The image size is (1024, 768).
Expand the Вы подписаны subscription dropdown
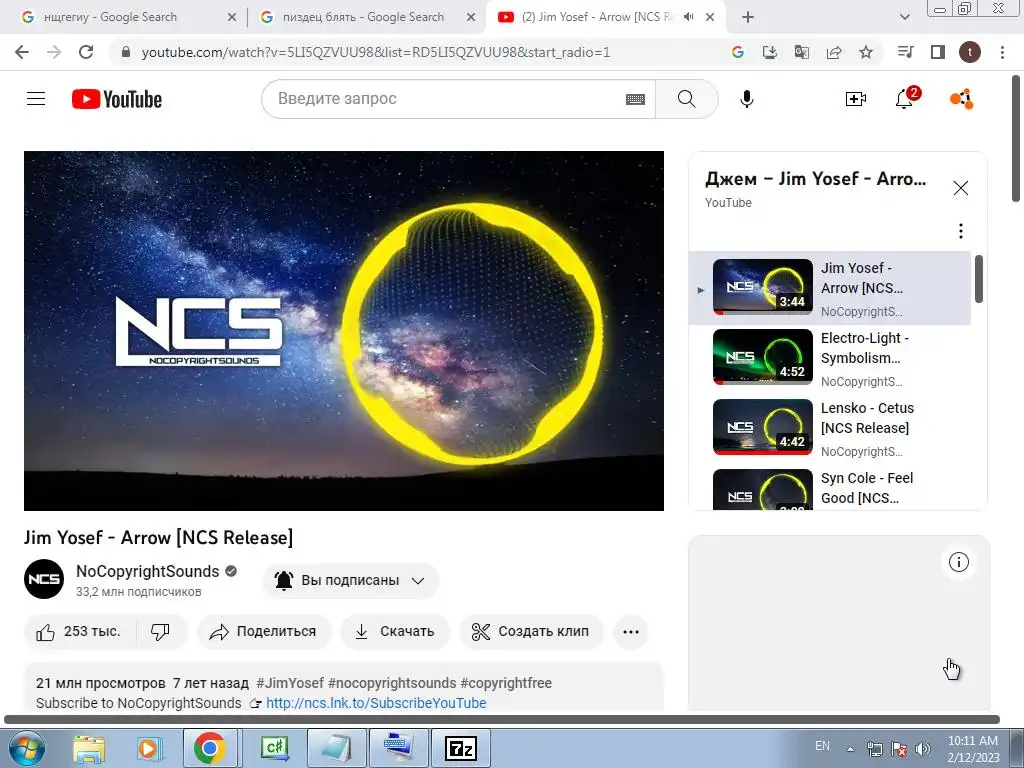click(x=351, y=580)
